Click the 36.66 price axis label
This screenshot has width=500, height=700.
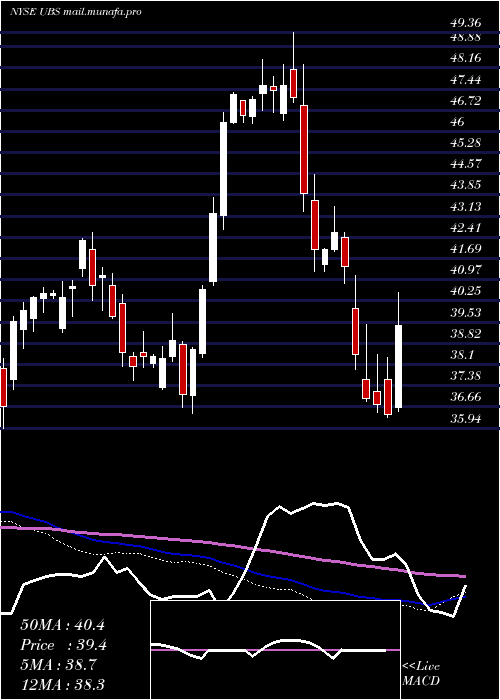[x=466, y=397]
